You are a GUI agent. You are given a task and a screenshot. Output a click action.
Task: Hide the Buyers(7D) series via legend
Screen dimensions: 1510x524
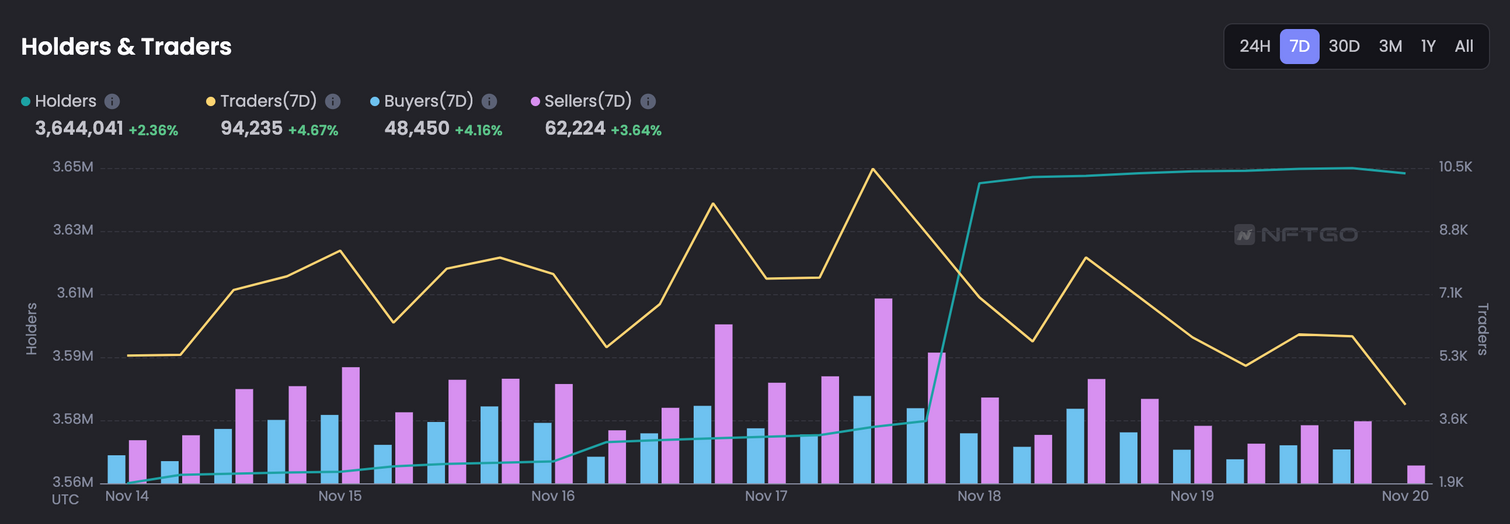coord(428,101)
